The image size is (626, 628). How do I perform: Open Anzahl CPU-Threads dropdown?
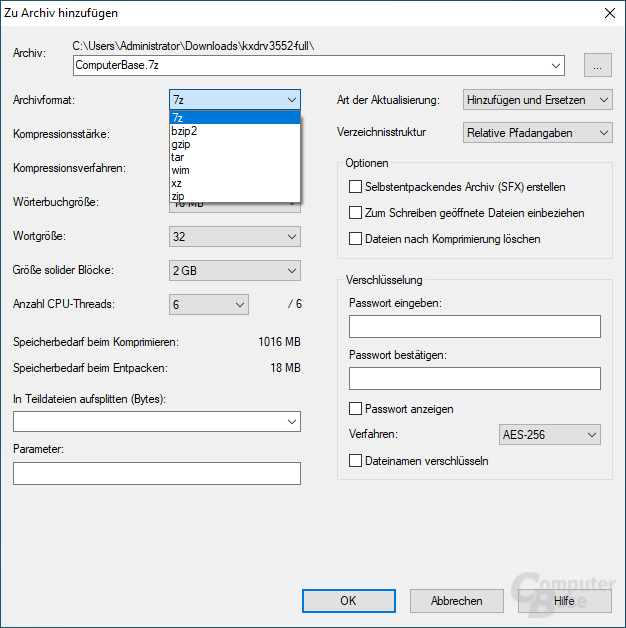(x=209, y=304)
